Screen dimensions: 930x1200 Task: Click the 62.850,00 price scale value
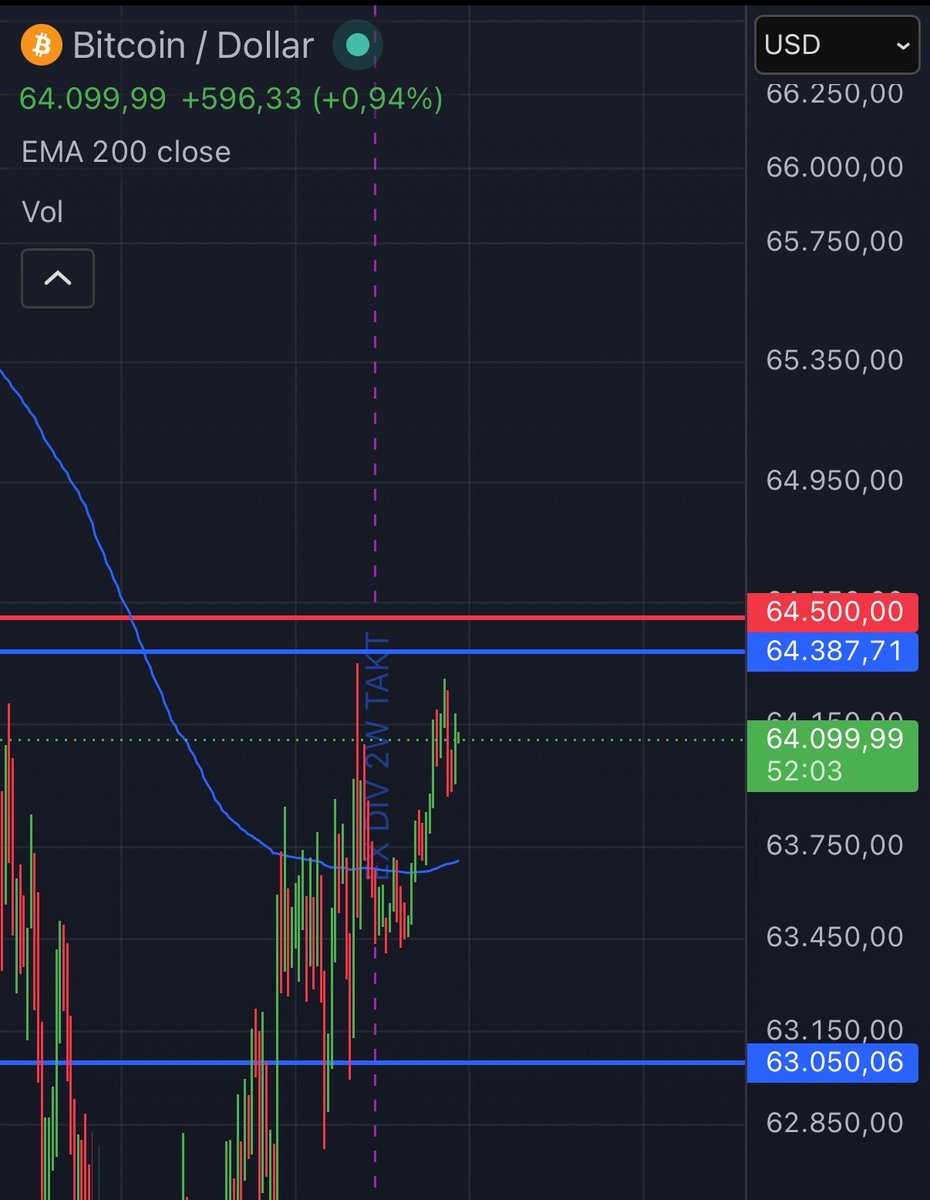(835, 1123)
